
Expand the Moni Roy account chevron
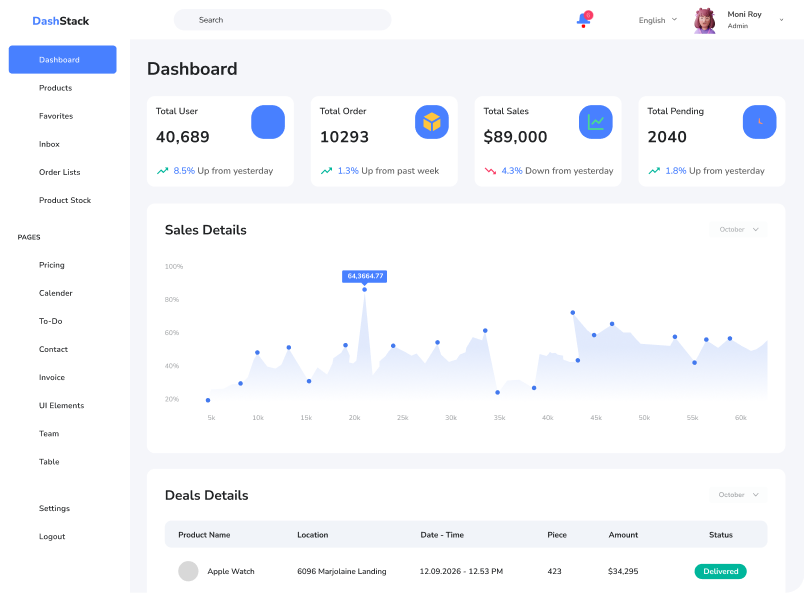[781, 20]
